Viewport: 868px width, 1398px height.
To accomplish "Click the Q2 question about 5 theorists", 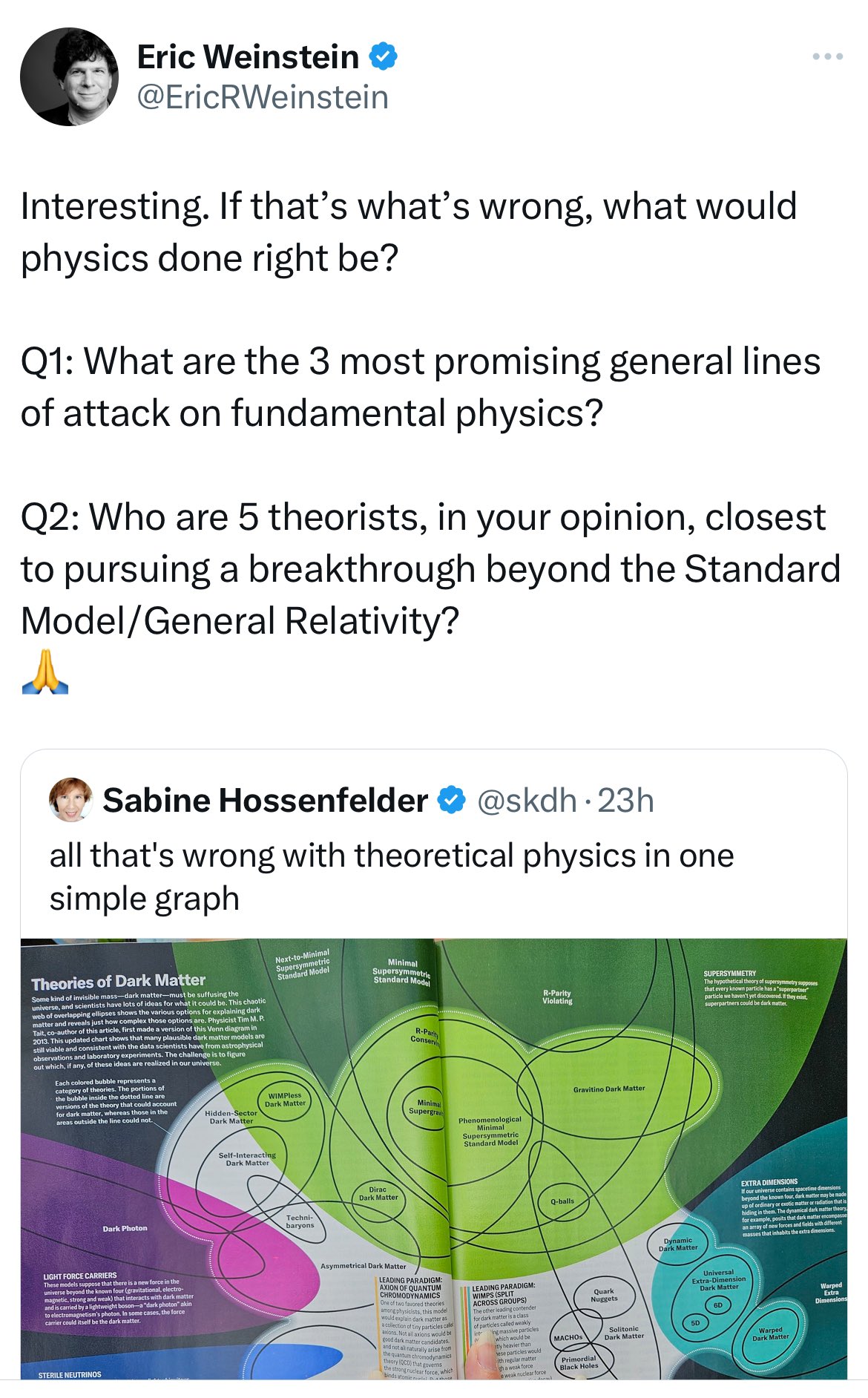I will point(430,568).
